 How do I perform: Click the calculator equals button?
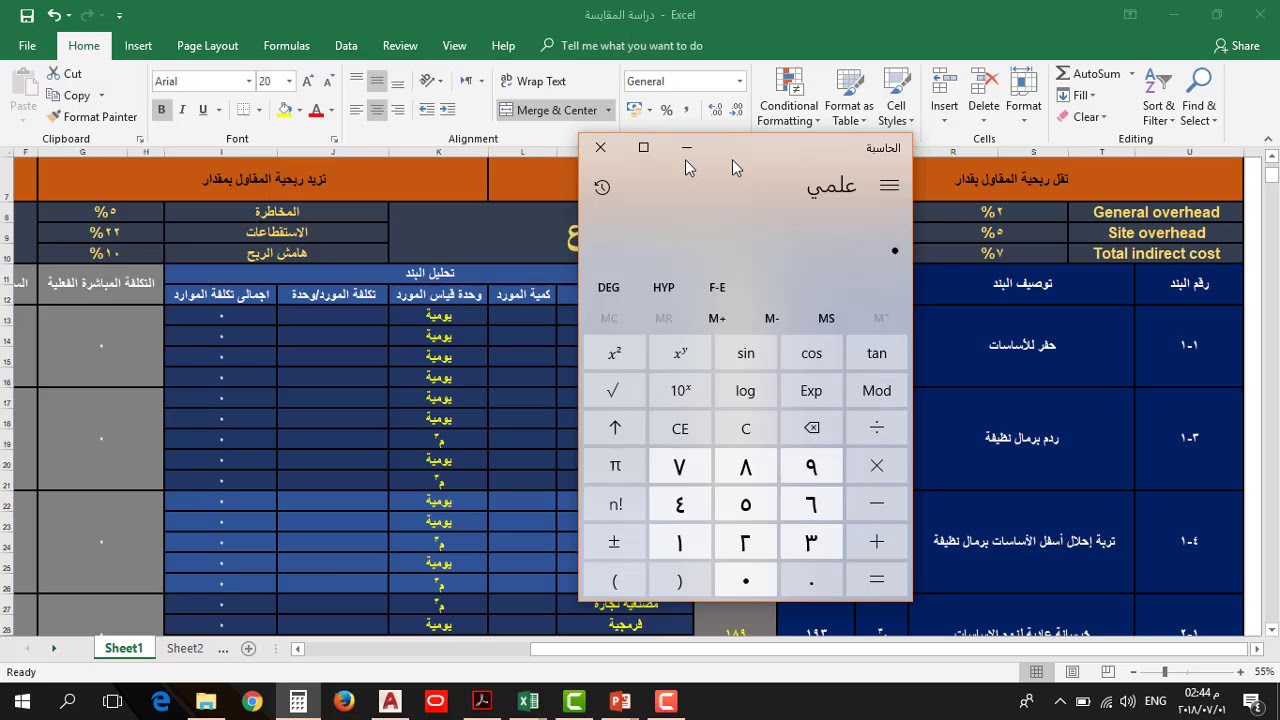(877, 579)
